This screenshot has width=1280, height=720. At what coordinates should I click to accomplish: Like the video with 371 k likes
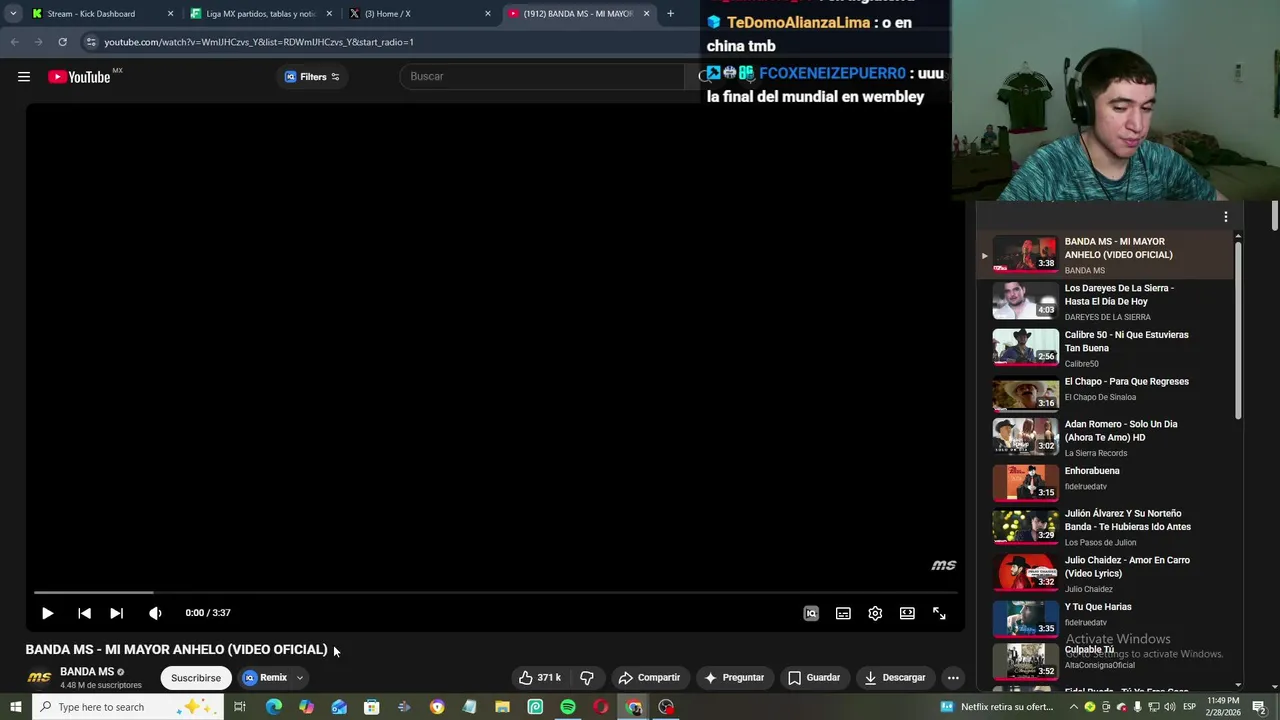540,678
